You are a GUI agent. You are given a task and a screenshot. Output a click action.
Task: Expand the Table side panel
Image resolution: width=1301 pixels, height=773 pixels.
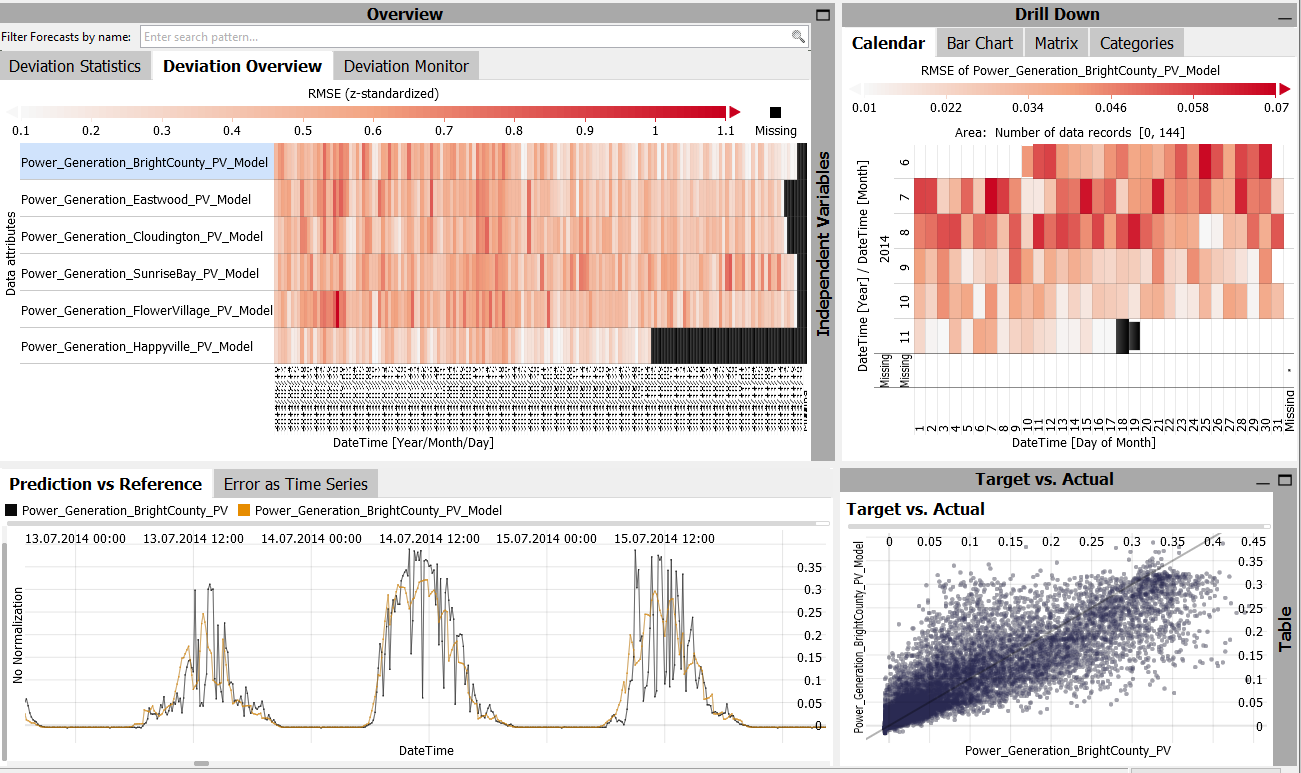point(1286,625)
